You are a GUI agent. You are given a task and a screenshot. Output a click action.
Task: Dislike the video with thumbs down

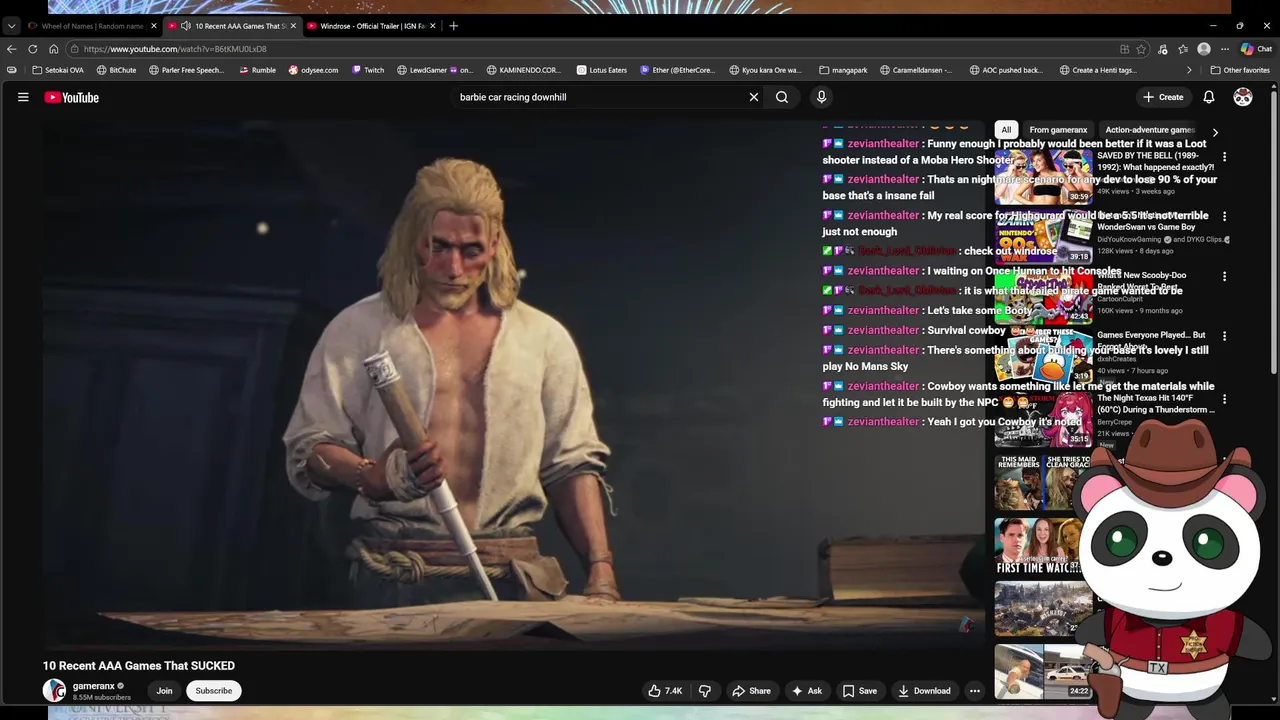tap(705, 691)
